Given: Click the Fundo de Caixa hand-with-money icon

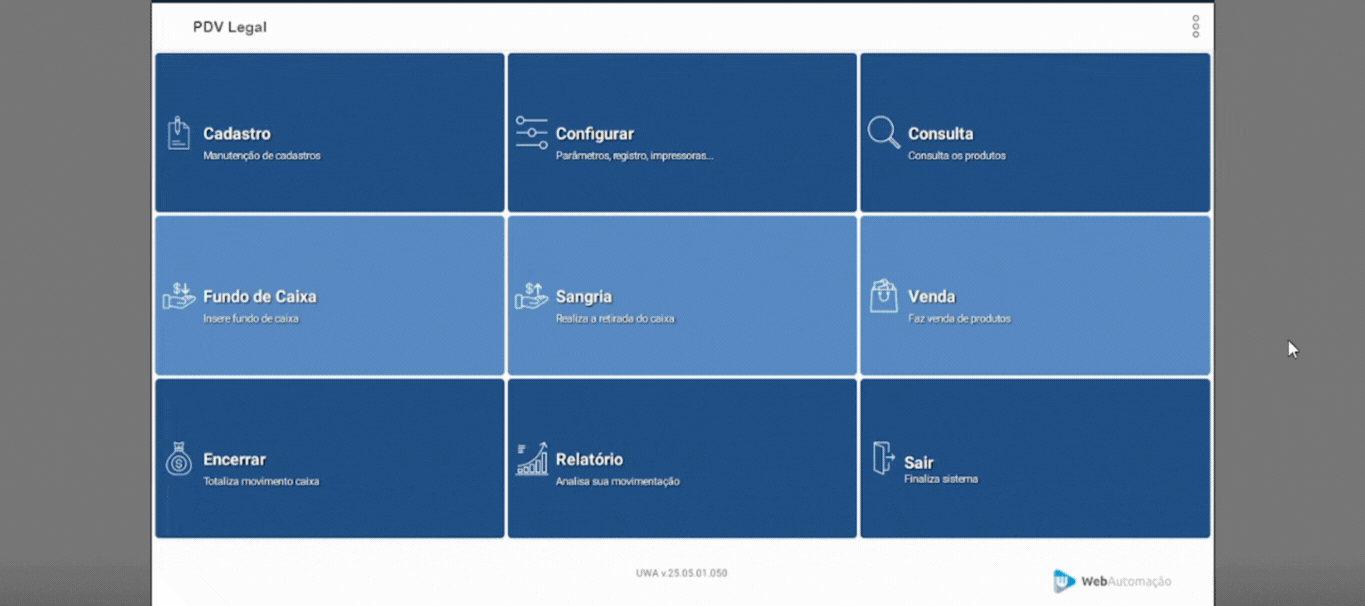Looking at the screenshot, I should point(179,296).
